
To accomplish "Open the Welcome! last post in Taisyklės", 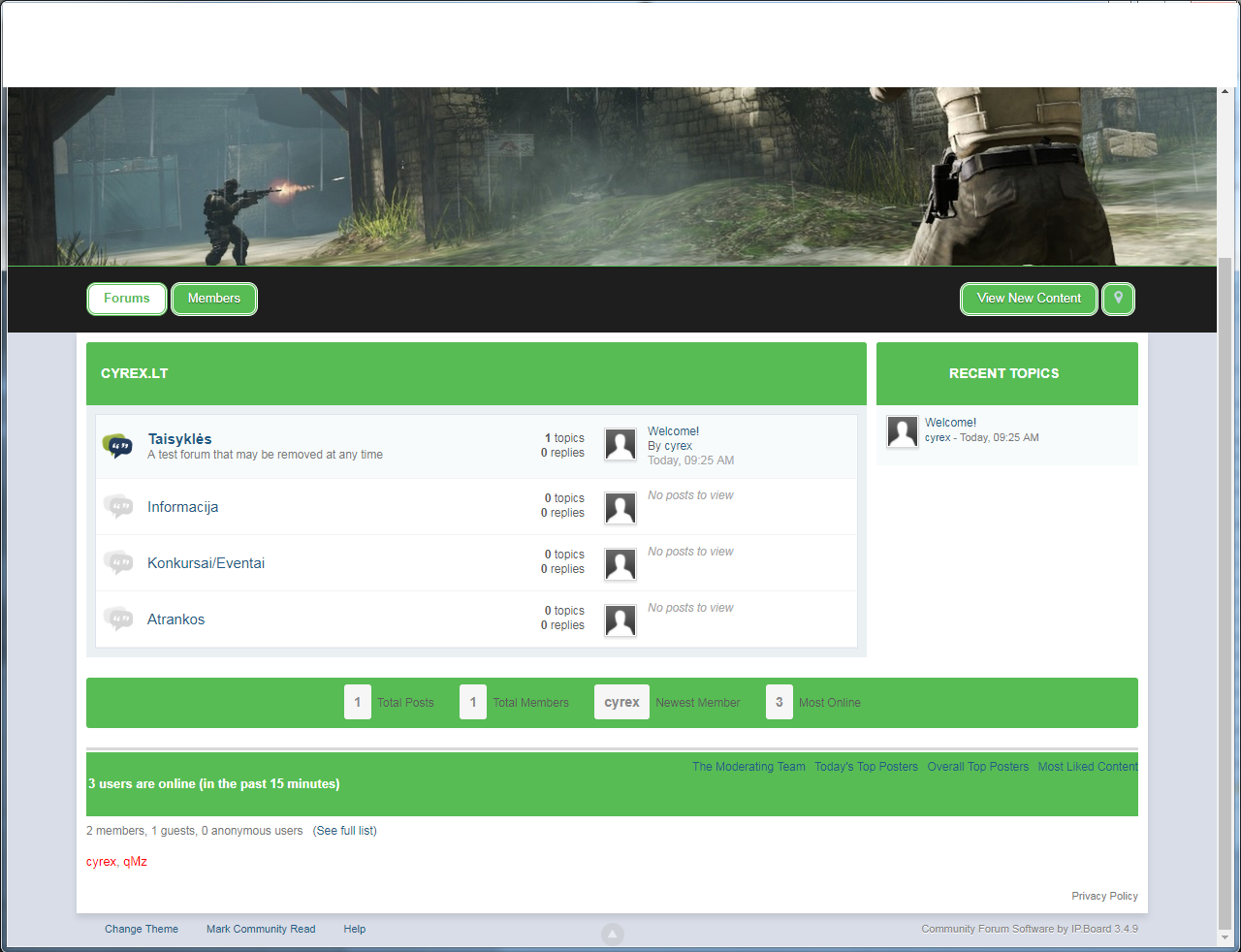I will (x=673, y=431).
